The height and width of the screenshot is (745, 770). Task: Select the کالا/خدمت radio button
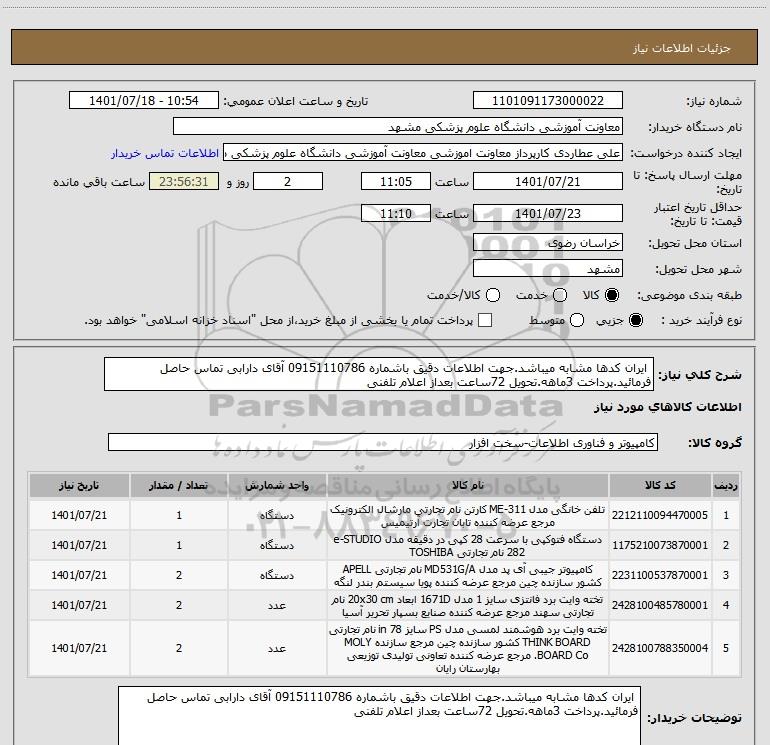[x=493, y=295]
